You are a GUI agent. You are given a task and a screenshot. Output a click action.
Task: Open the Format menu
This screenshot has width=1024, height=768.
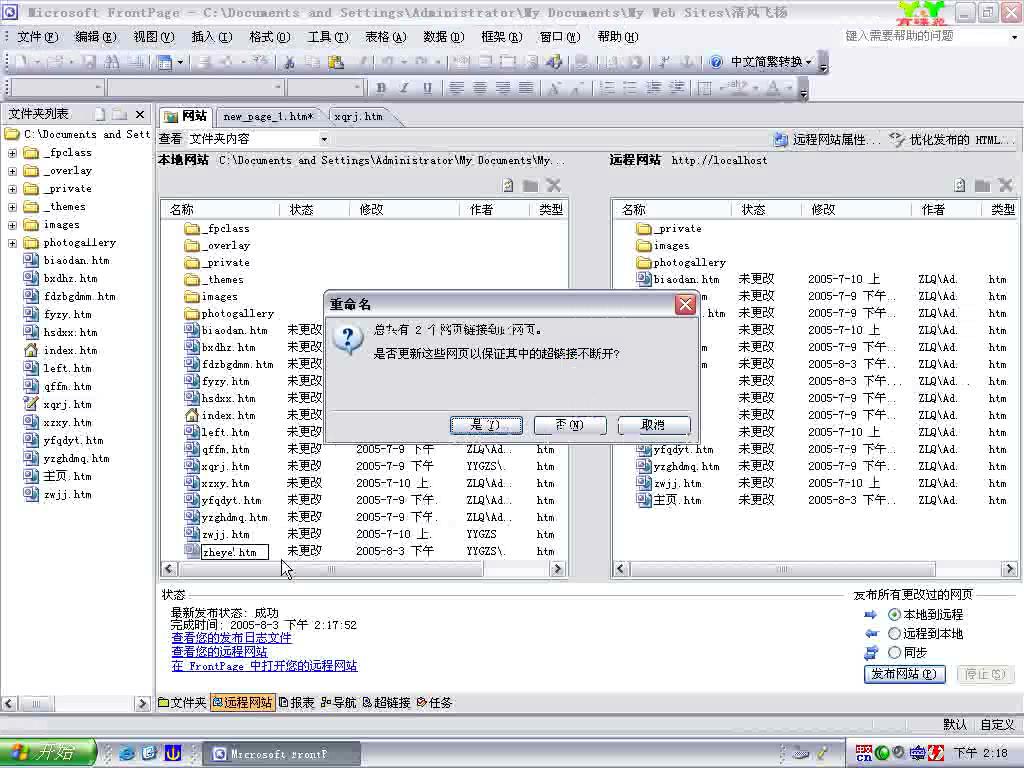point(270,37)
